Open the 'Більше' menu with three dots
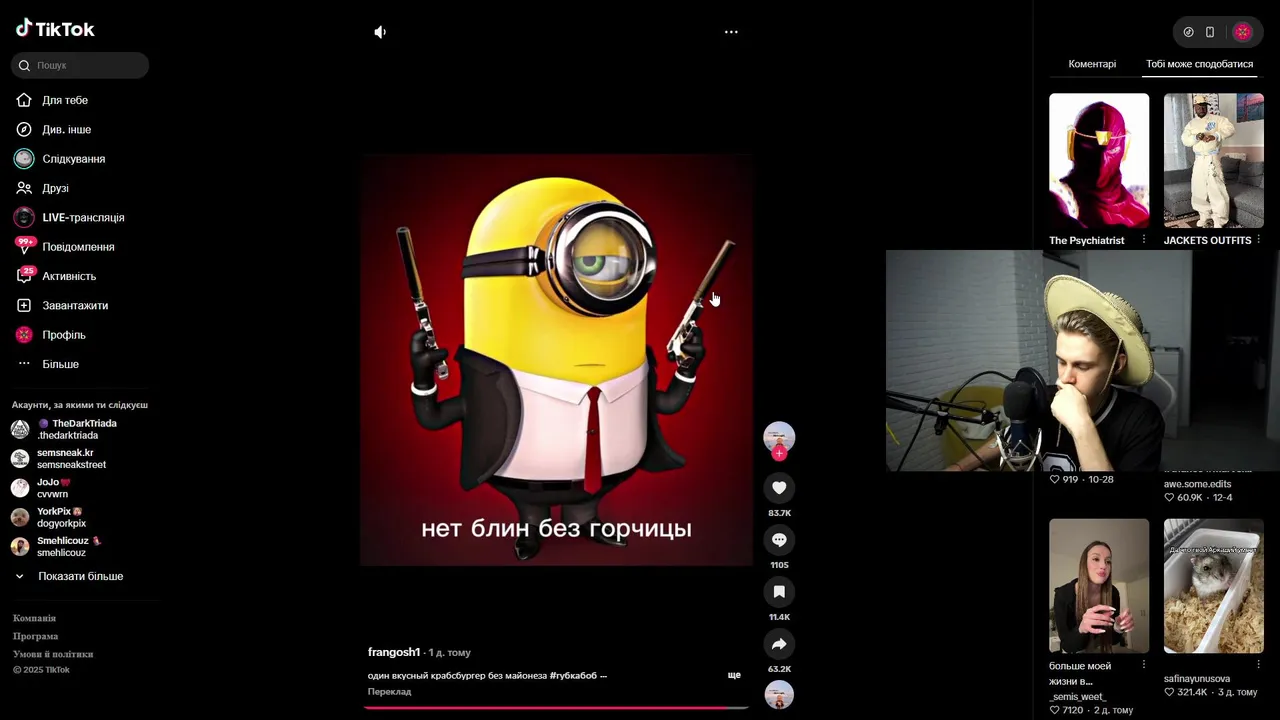 click(60, 364)
